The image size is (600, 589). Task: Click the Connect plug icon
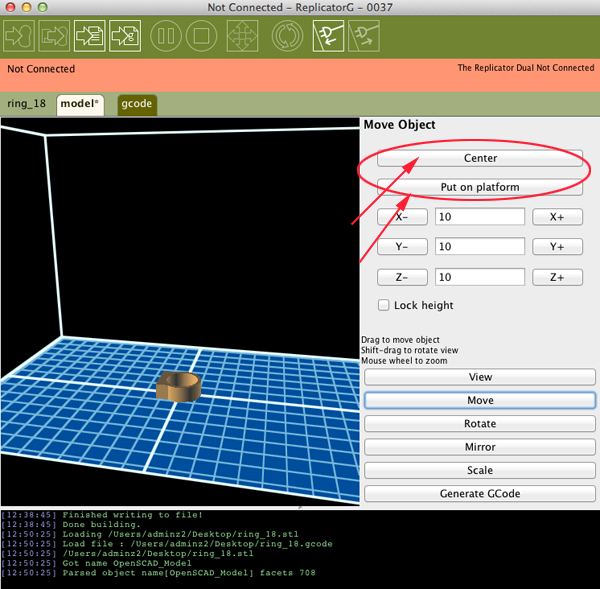[x=328, y=36]
